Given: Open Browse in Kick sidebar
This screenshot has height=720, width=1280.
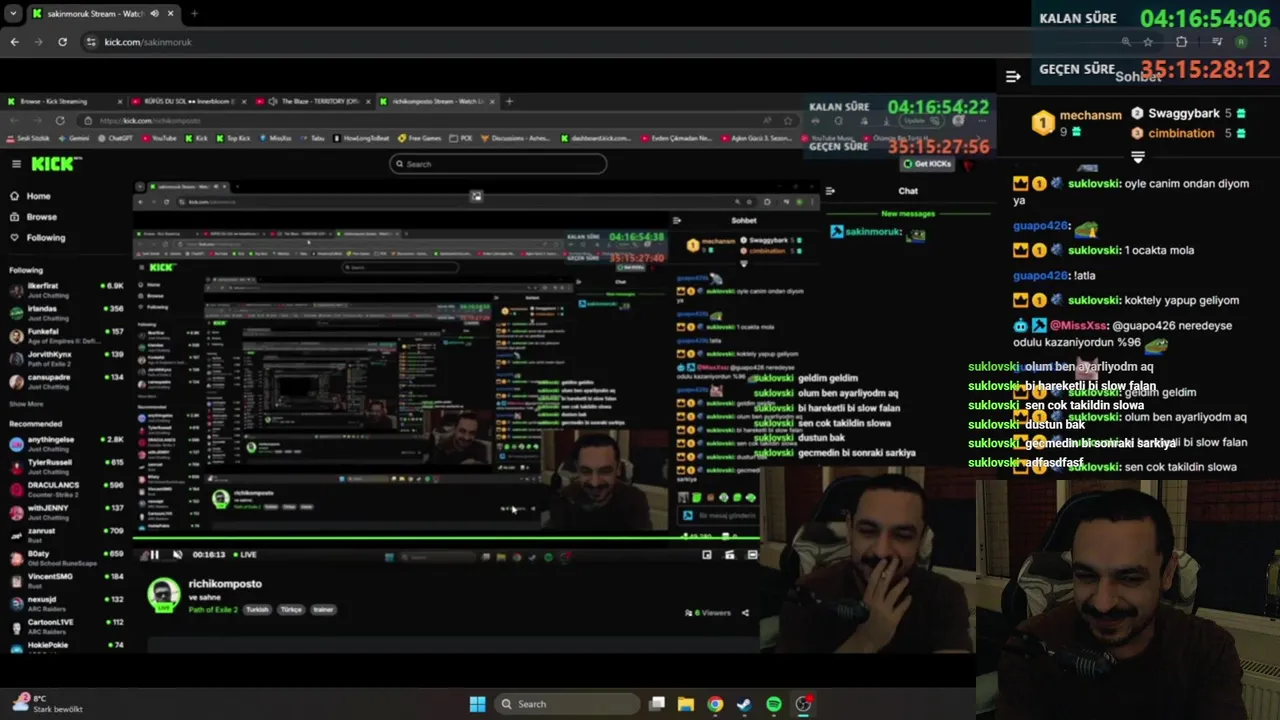Looking at the screenshot, I should tap(33, 217).
